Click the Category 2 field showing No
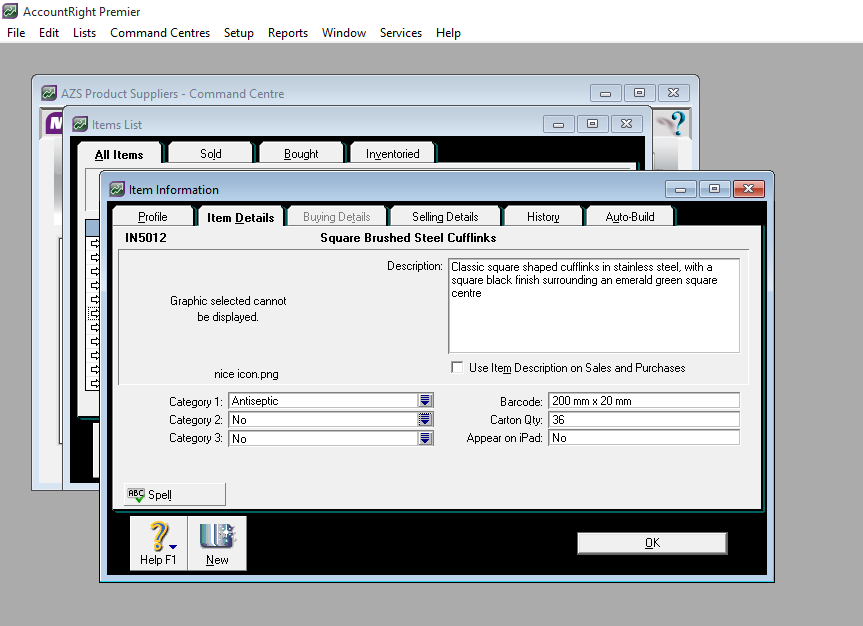Screen dimensions: 863x626 click(x=323, y=420)
